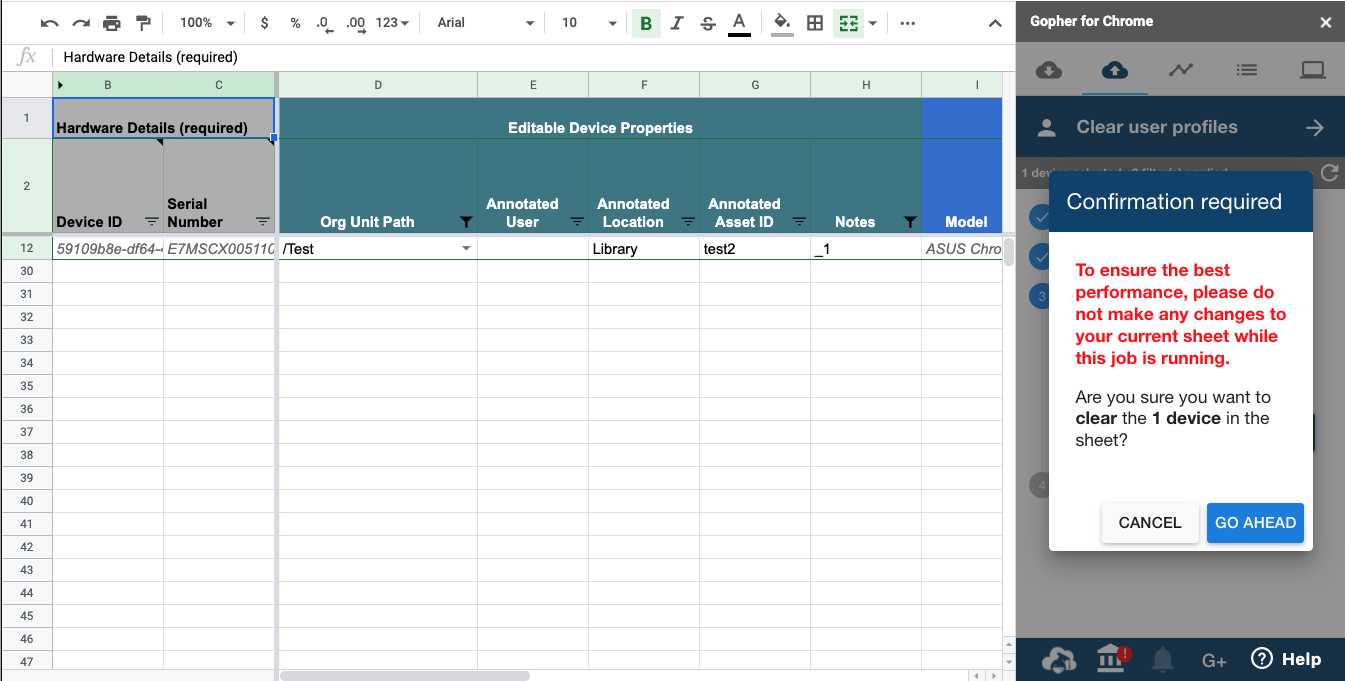The height and width of the screenshot is (681, 1345).
Task: Select the Library annotated location cell
Action: click(x=643, y=249)
